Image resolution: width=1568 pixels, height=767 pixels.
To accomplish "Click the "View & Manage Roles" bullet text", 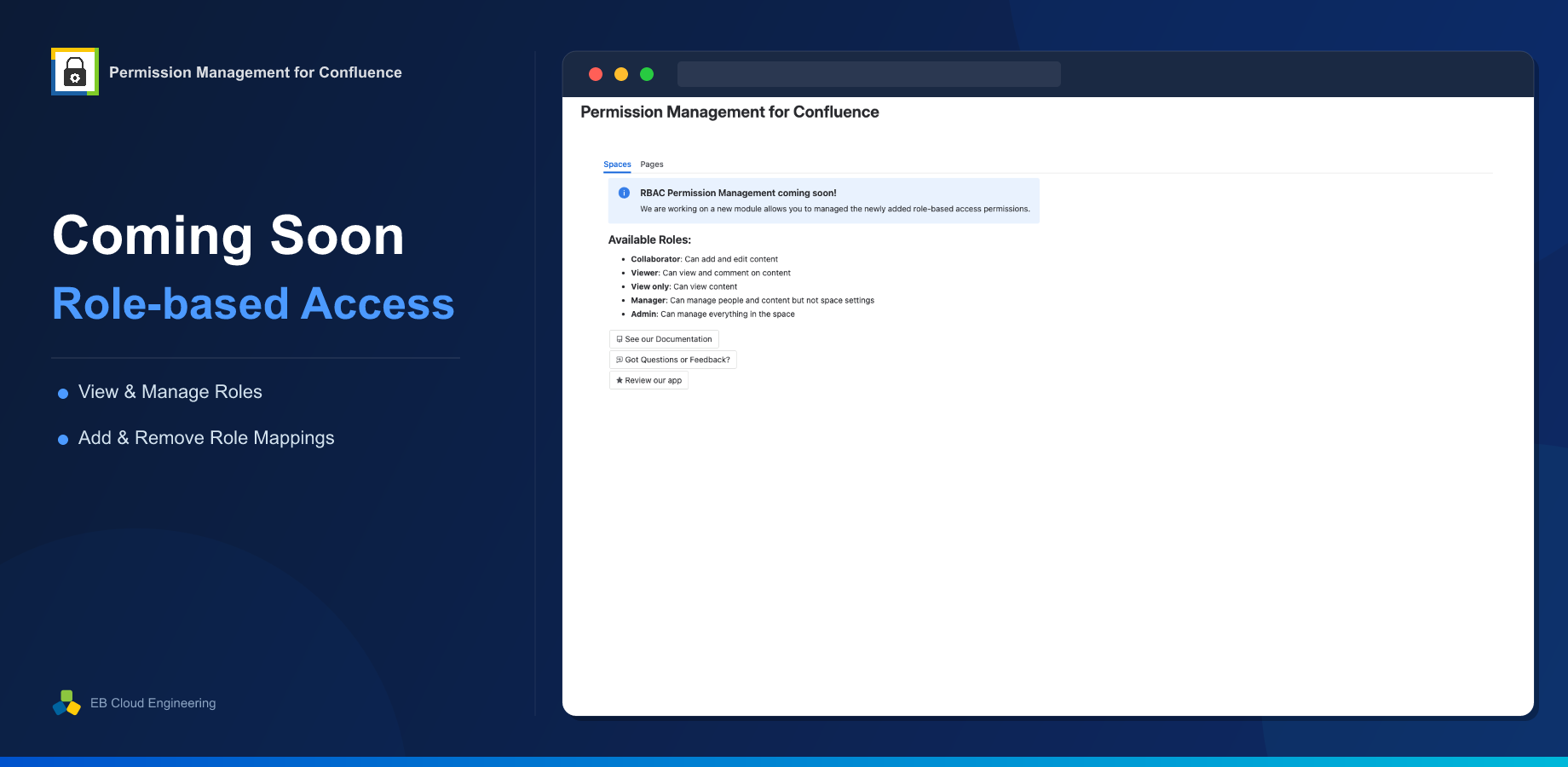I will pos(170,392).
